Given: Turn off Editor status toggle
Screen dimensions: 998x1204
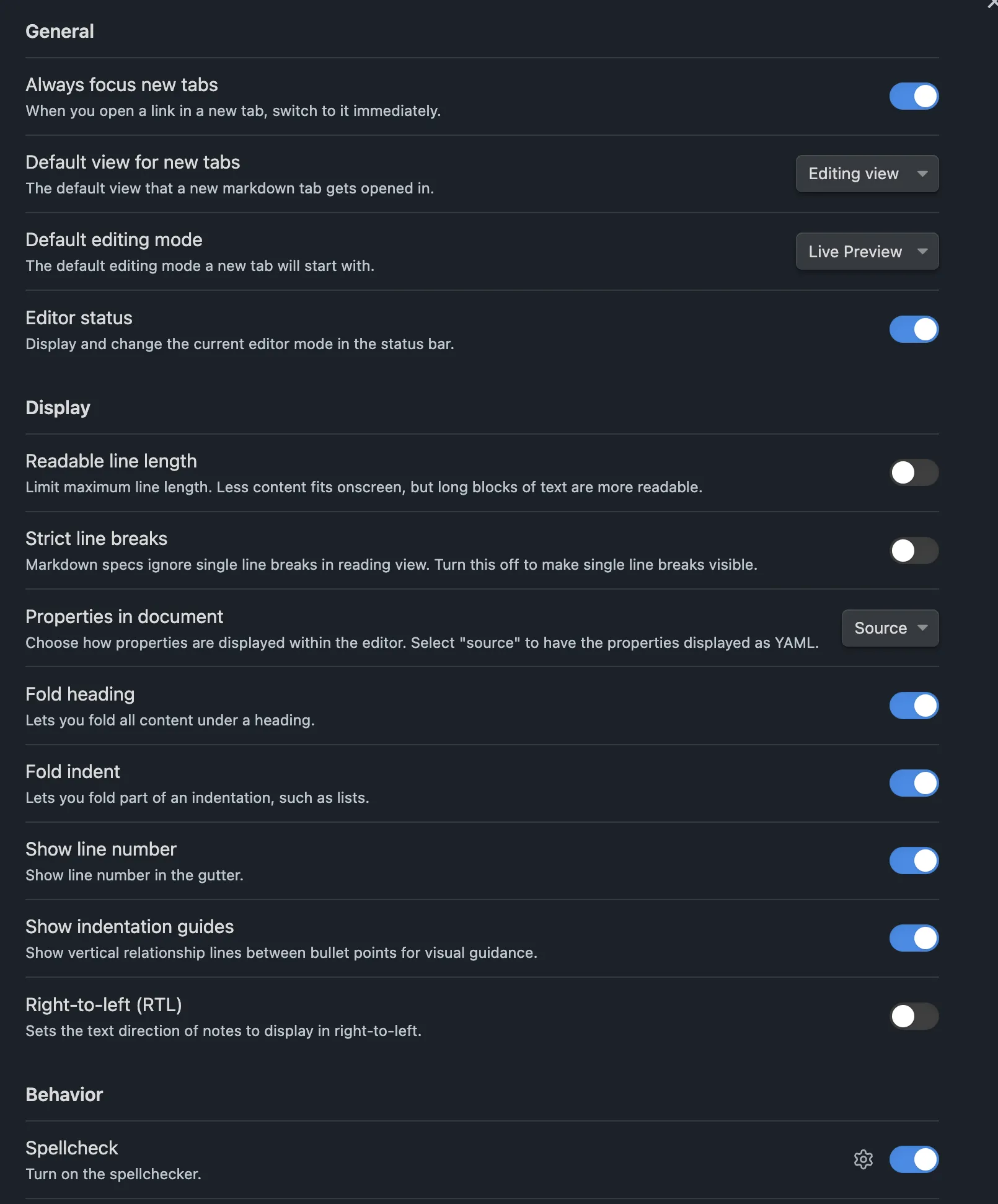Looking at the screenshot, I should click(x=914, y=329).
